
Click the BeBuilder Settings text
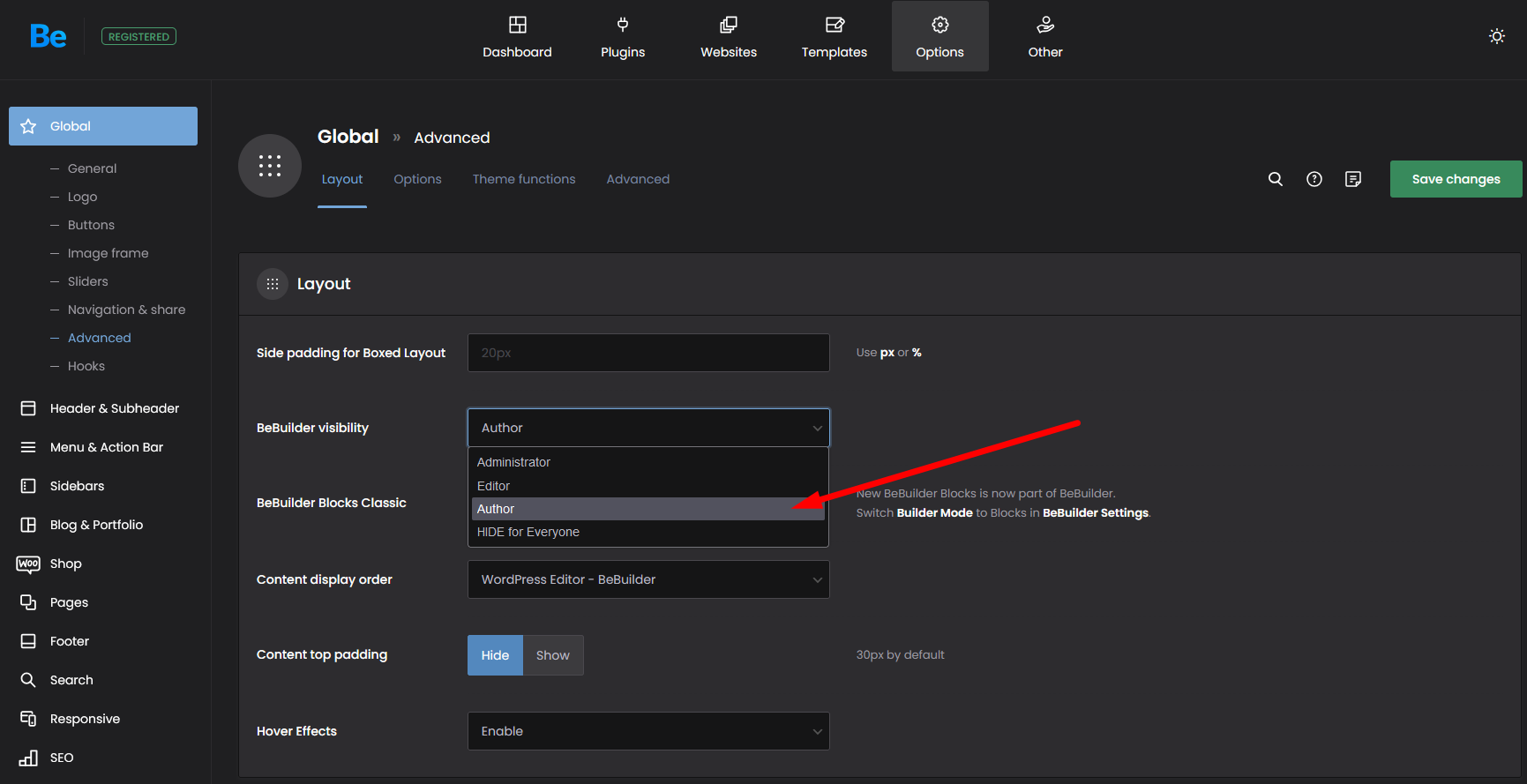click(1096, 512)
